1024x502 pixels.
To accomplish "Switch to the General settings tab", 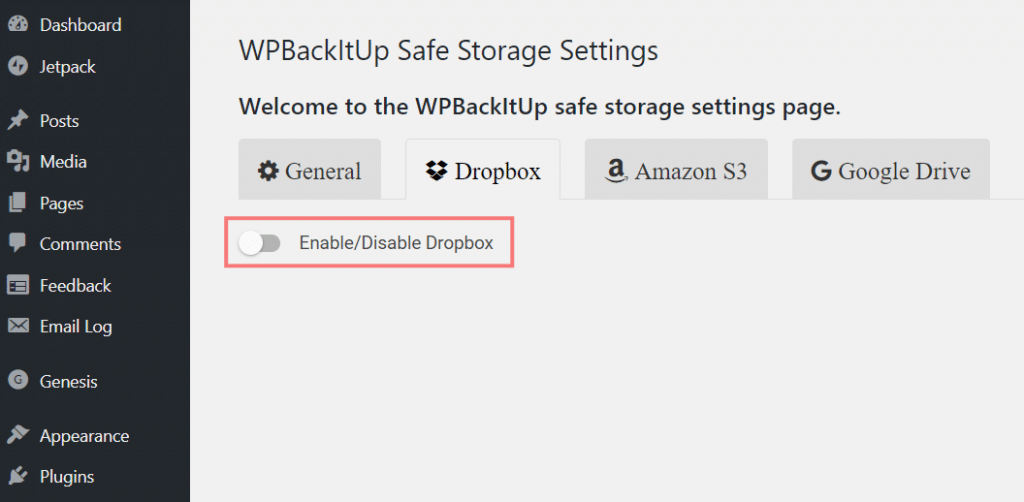I will pos(310,169).
